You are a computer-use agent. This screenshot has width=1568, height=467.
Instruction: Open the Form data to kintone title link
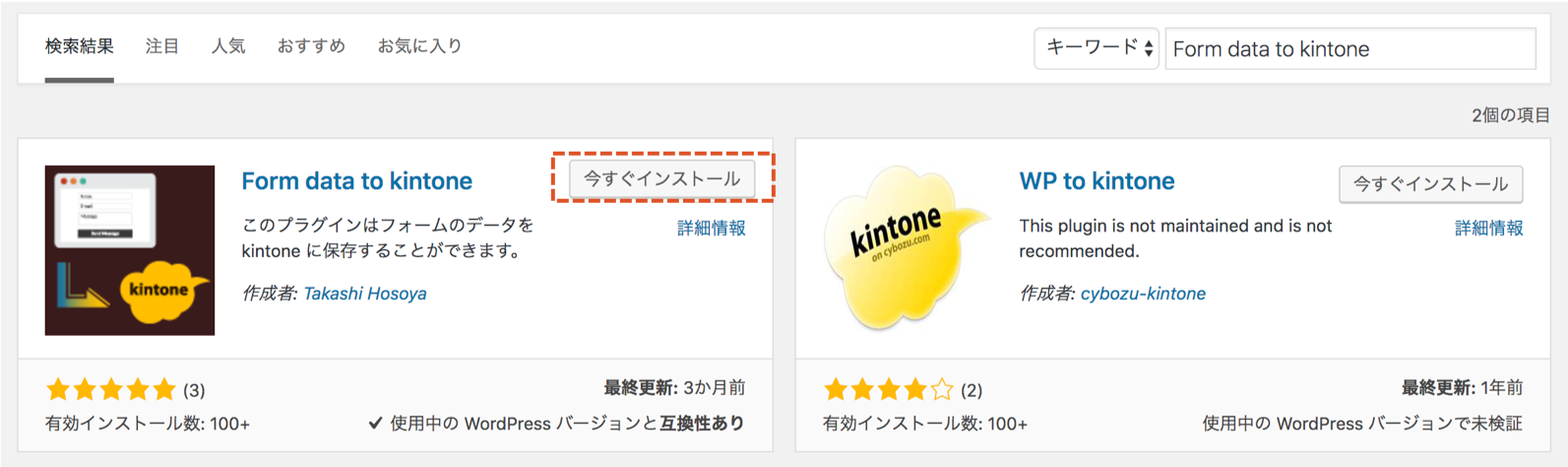[357, 181]
